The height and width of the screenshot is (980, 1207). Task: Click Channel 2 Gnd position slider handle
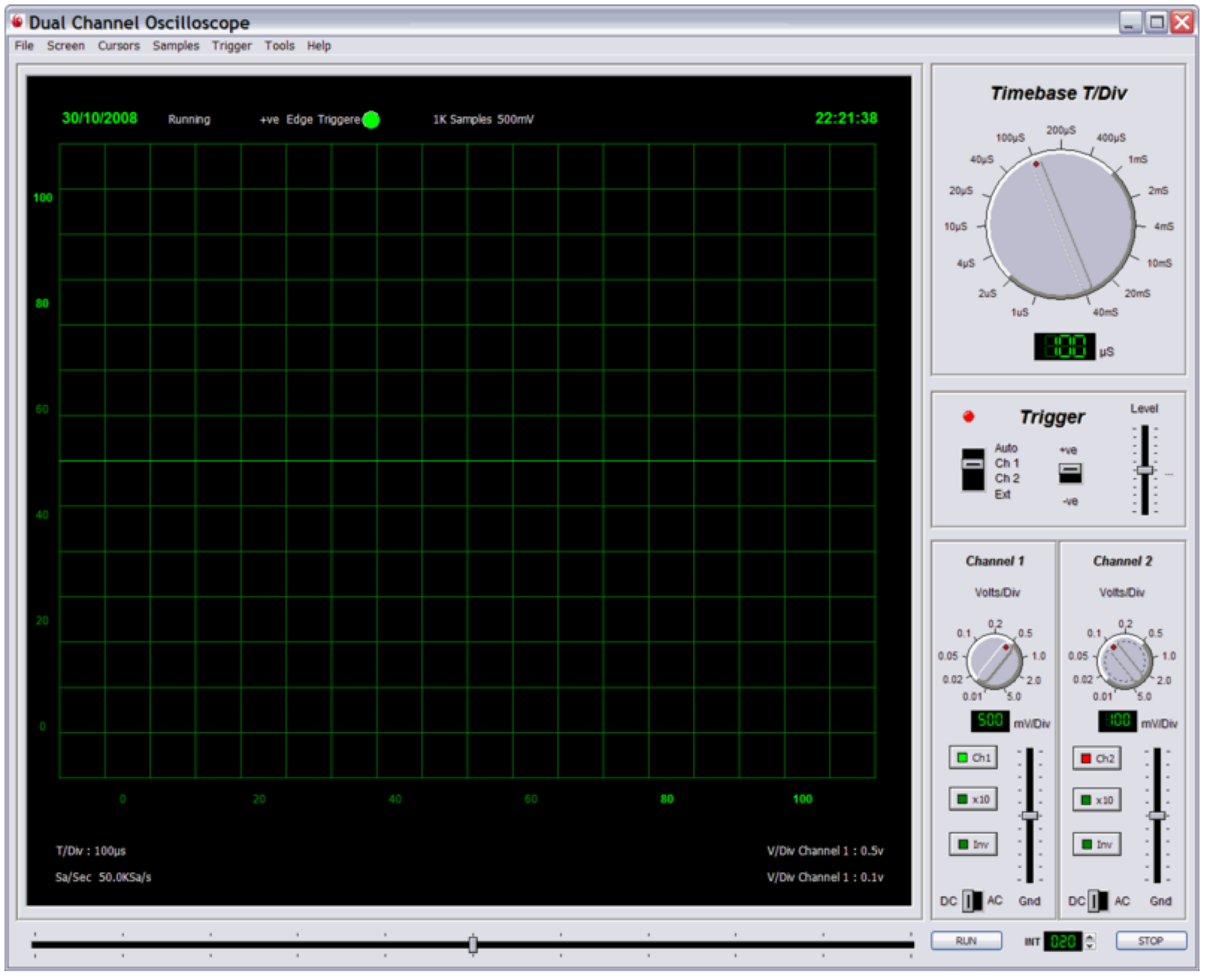coord(1157,815)
